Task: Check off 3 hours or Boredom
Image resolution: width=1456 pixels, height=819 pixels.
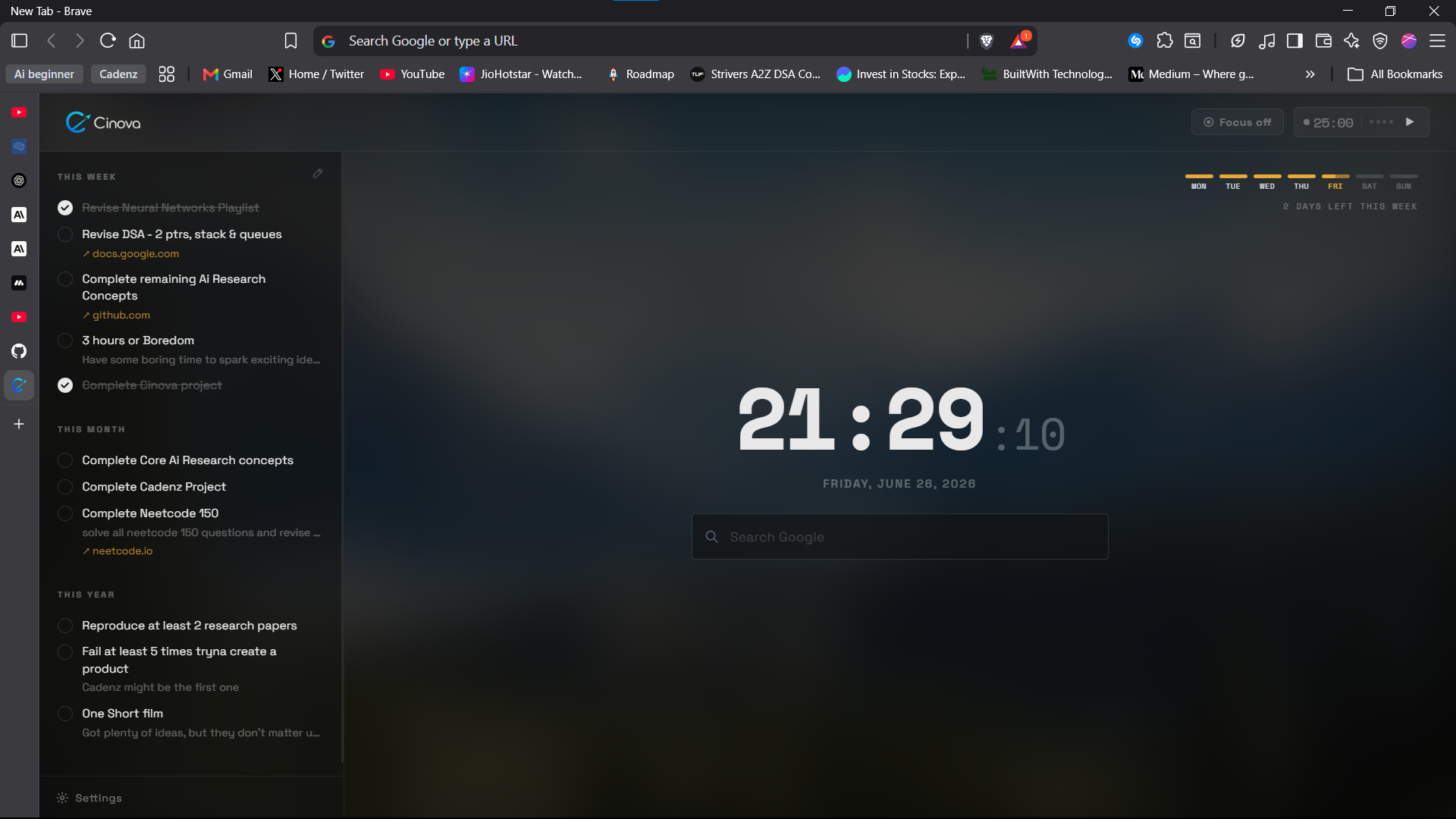Action: [65, 340]
